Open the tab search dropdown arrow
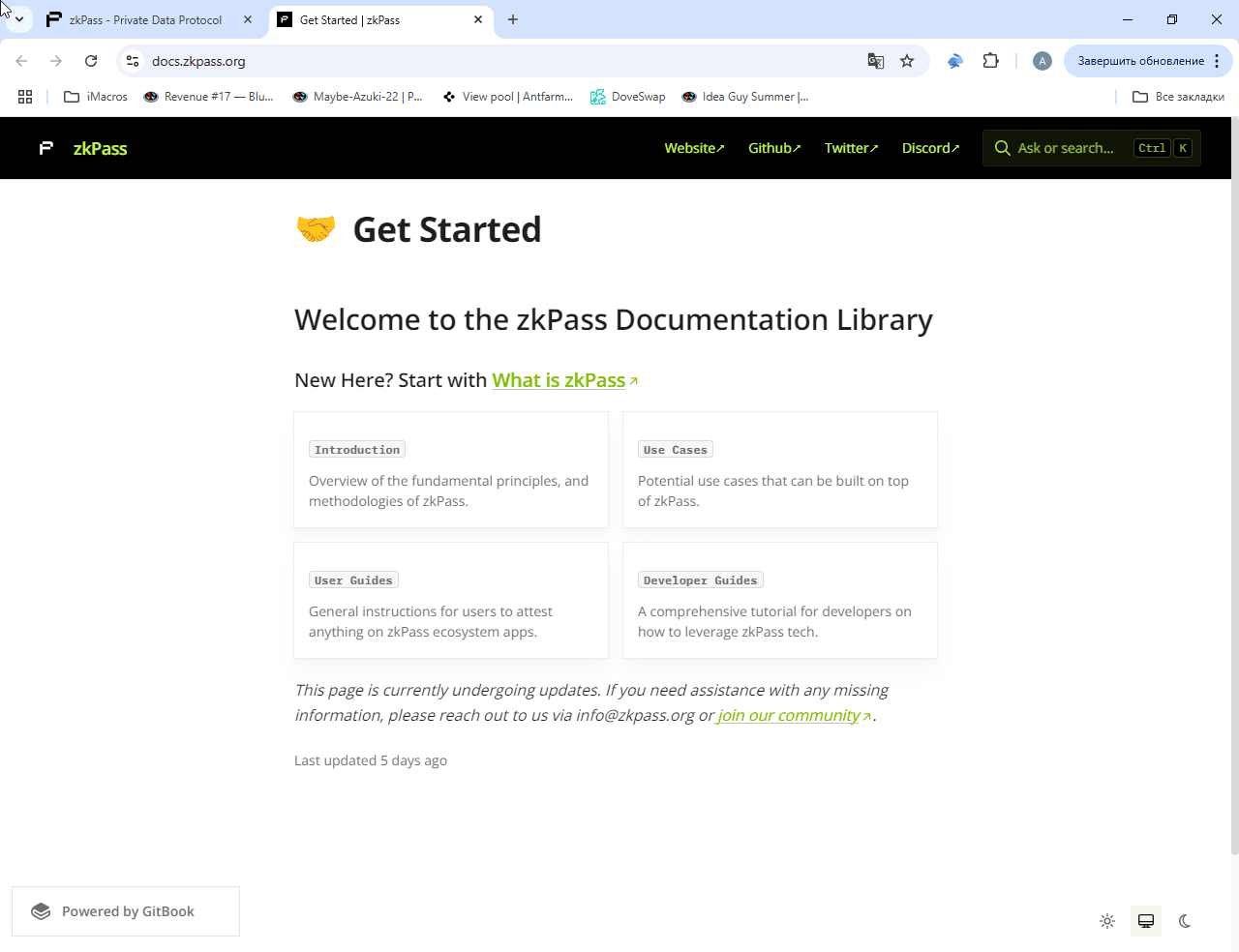The width and height of the screenshot is (1239, 952). [18, 19]
